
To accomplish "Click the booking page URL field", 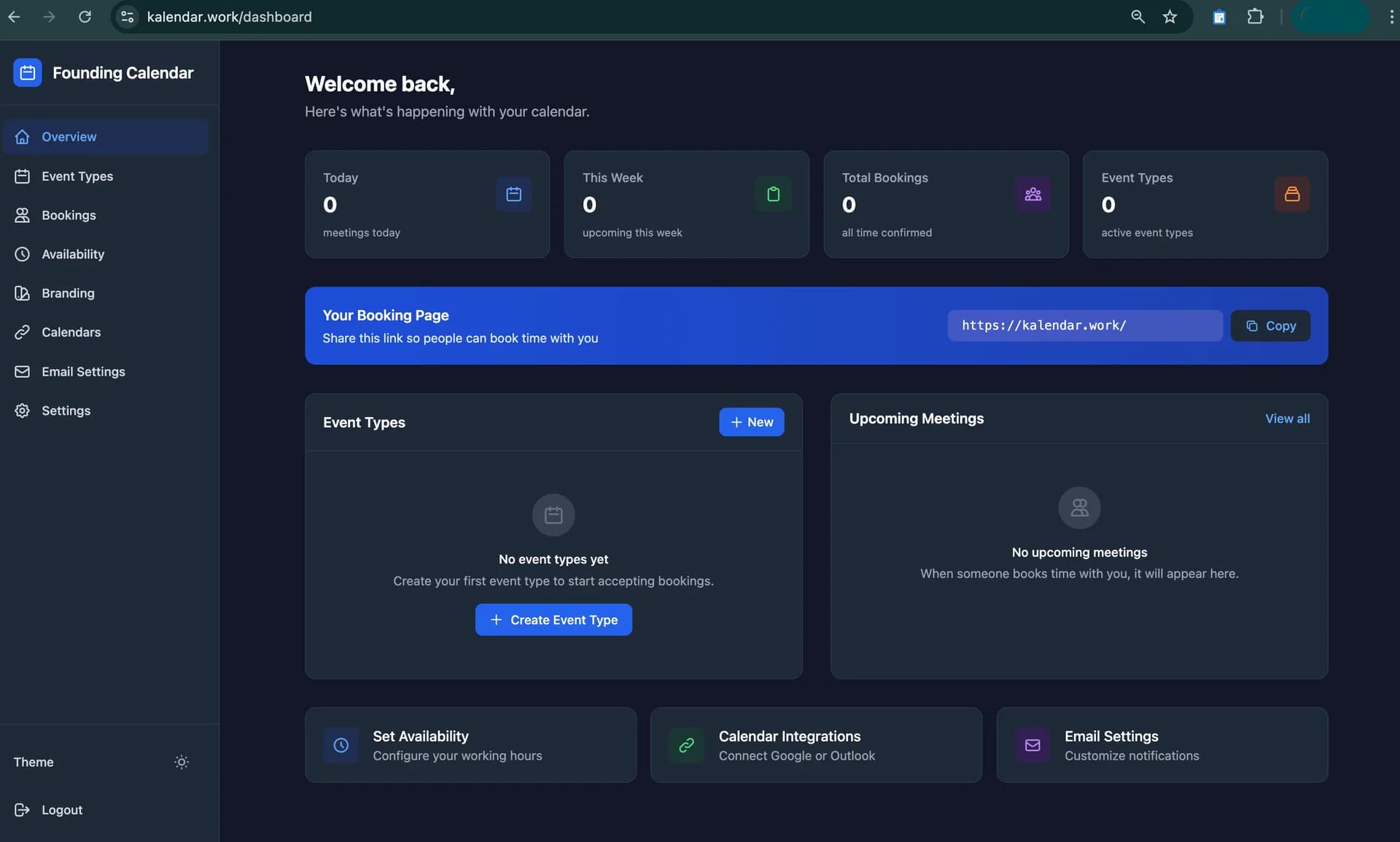I will point(1084,326).
